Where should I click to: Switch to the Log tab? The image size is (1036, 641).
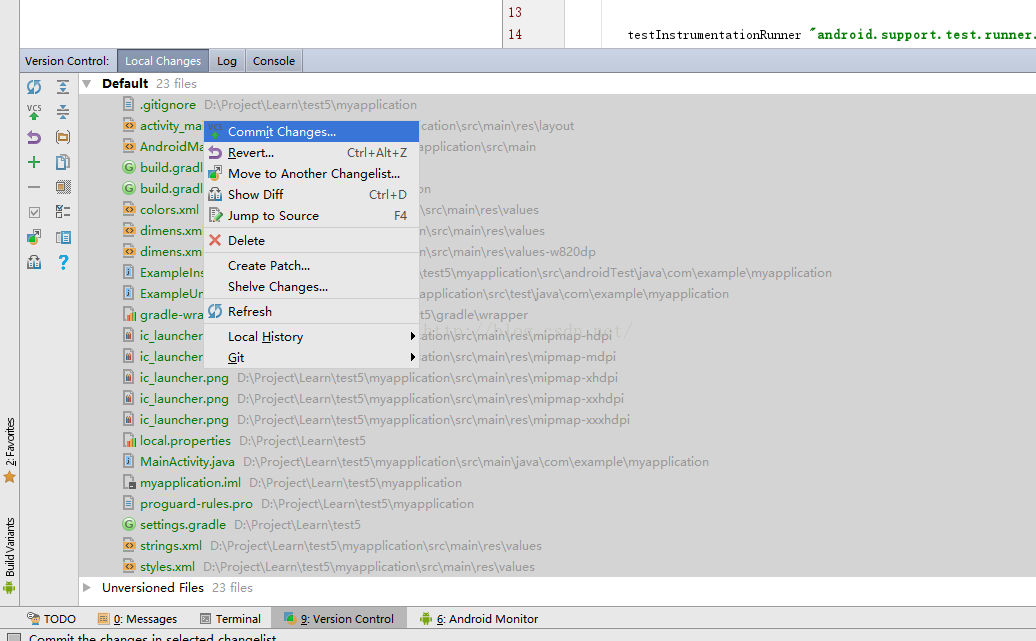[x=227, y=61]
